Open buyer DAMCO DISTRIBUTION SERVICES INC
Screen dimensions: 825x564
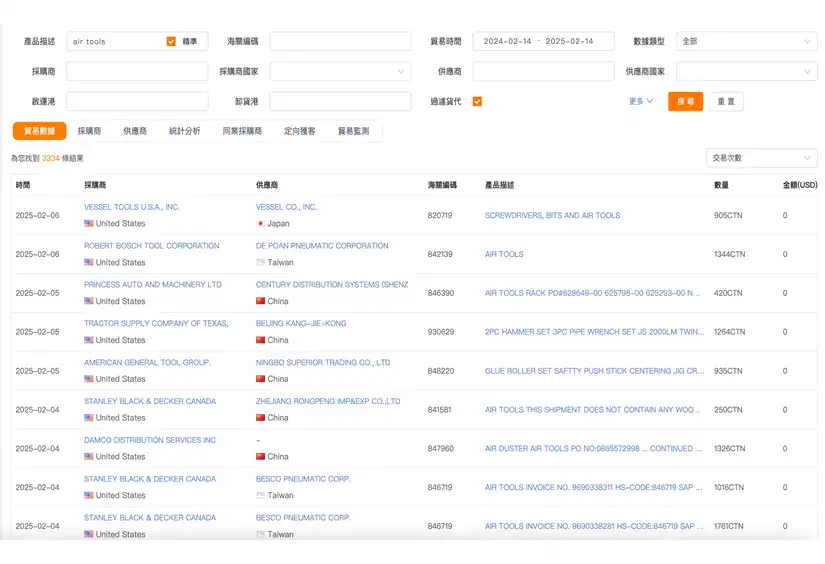click(150, 440)
